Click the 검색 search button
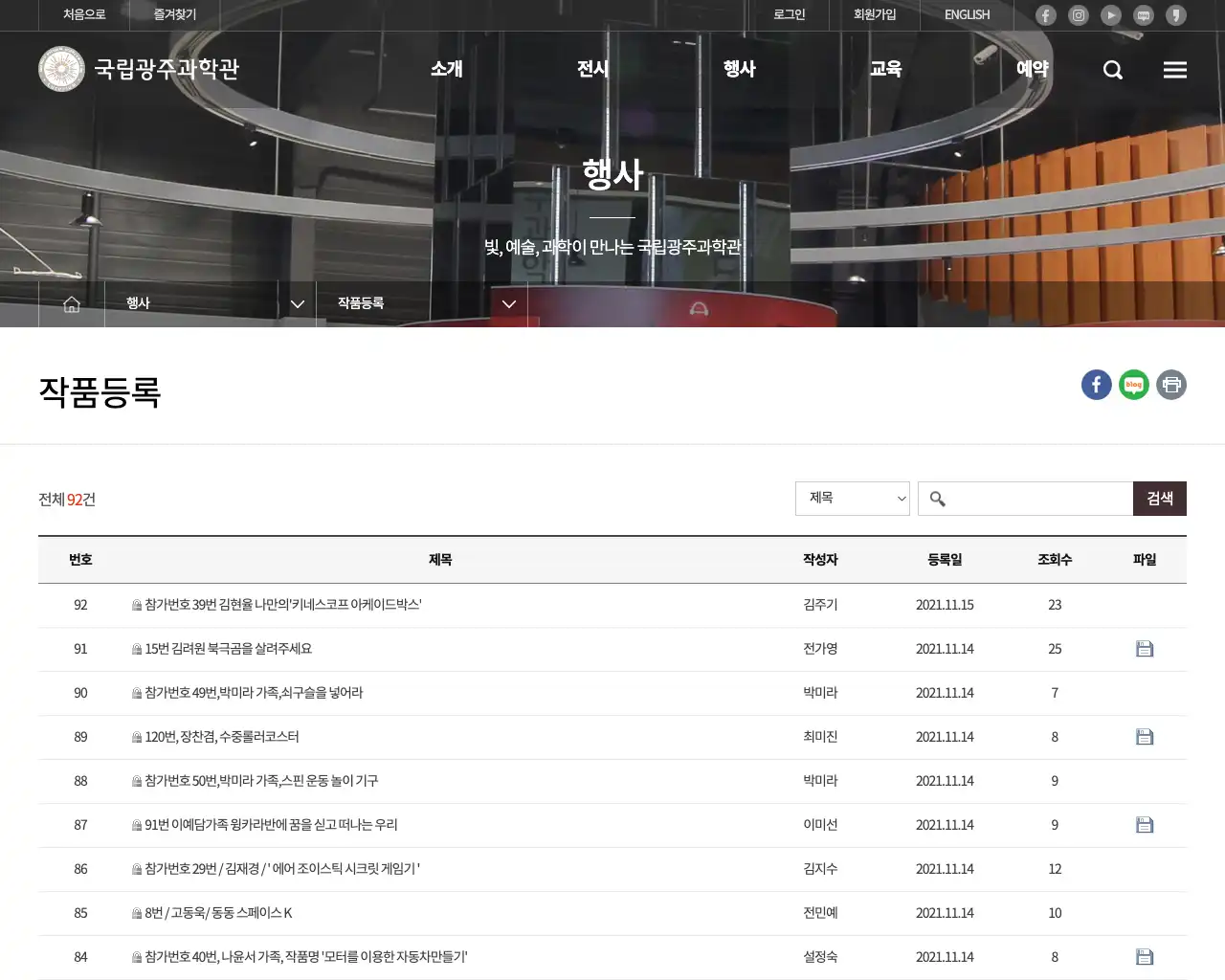Image resolution: width=1225 pixels, height=980 pixels. (1159, 498)
